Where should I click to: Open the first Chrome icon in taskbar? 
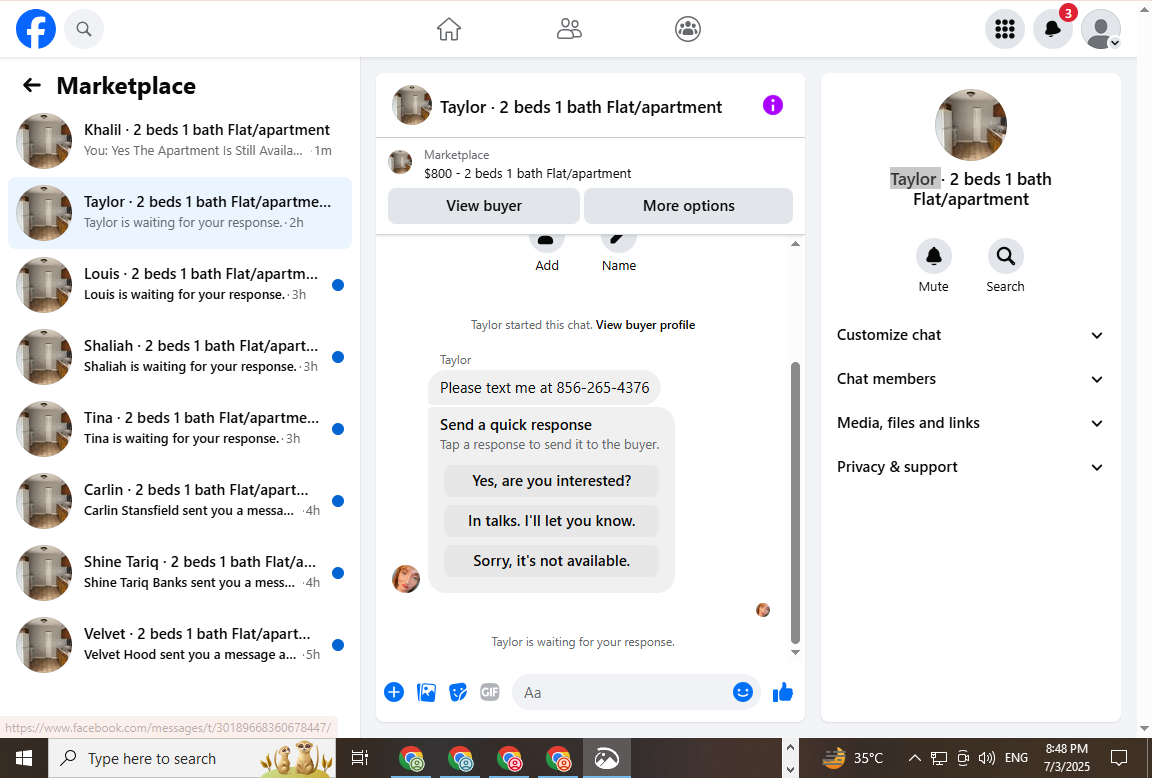point(411,758)
